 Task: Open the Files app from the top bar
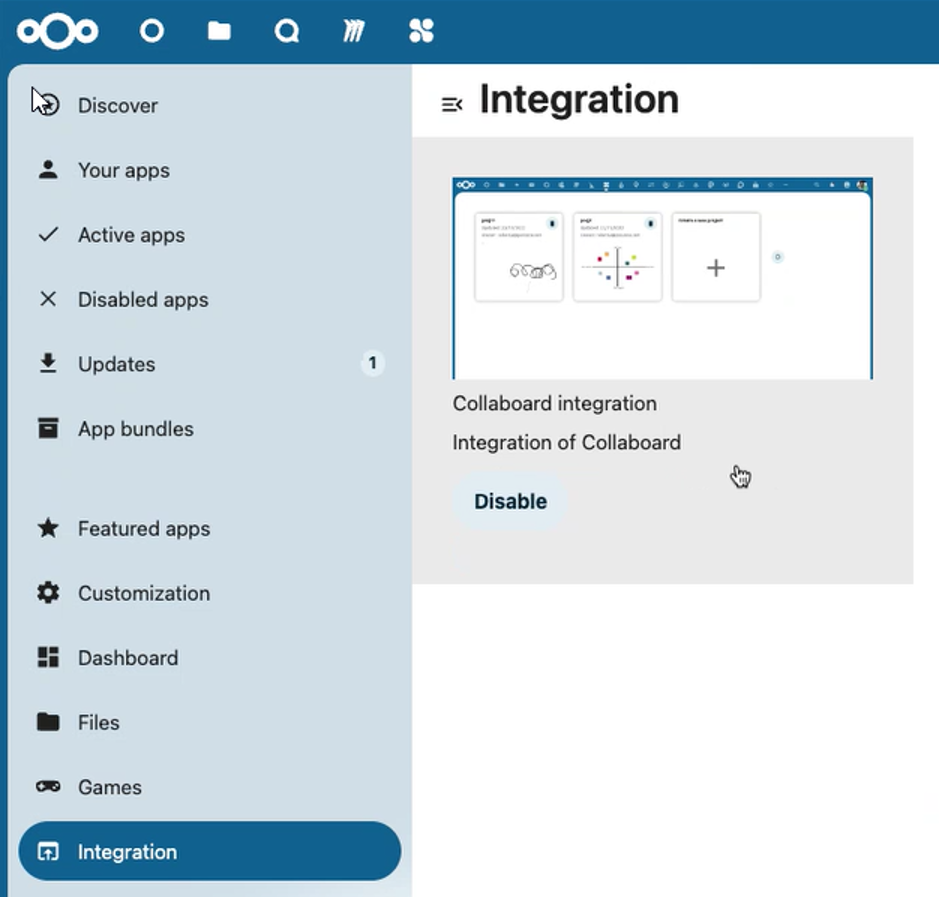[x=218, y=31]
